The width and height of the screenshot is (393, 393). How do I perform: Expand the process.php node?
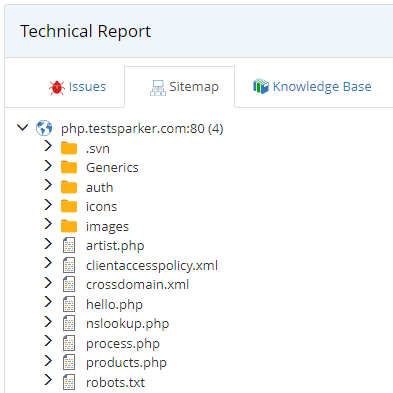[48, 341]
